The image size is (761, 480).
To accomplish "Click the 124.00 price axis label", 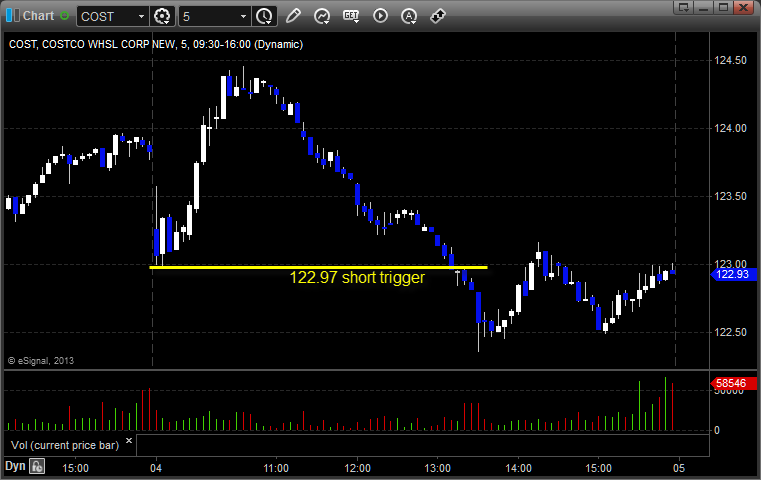I will pos(730,128).
